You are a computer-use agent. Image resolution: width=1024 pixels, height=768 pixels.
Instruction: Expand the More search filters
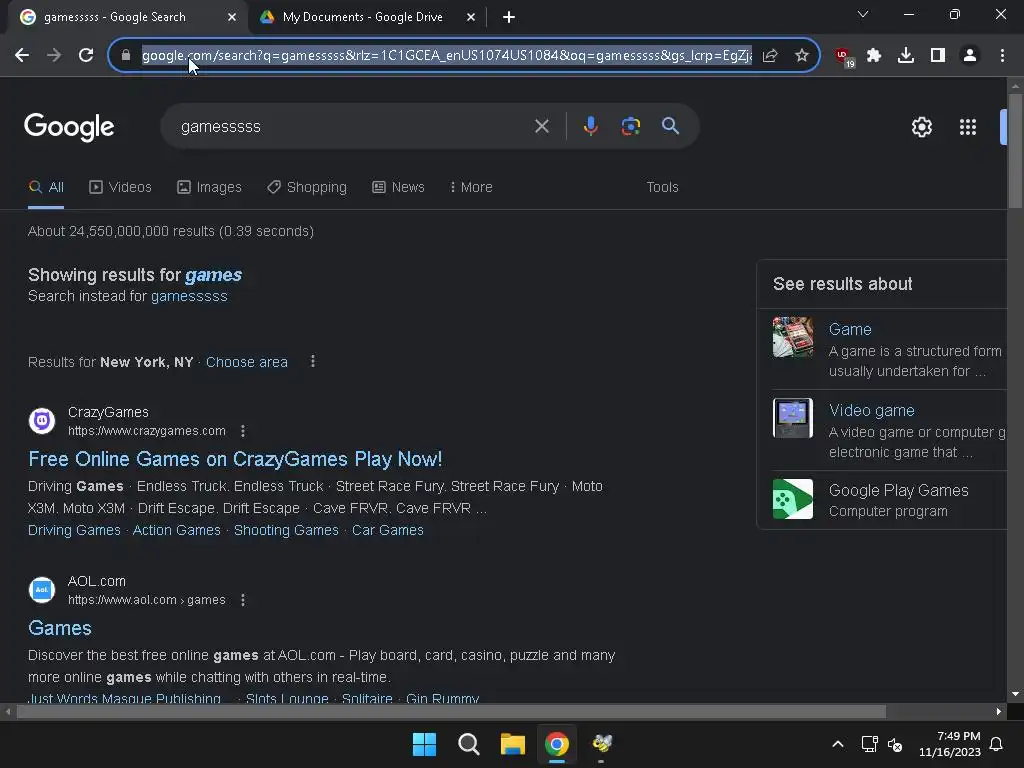click(x=471, y=187)
